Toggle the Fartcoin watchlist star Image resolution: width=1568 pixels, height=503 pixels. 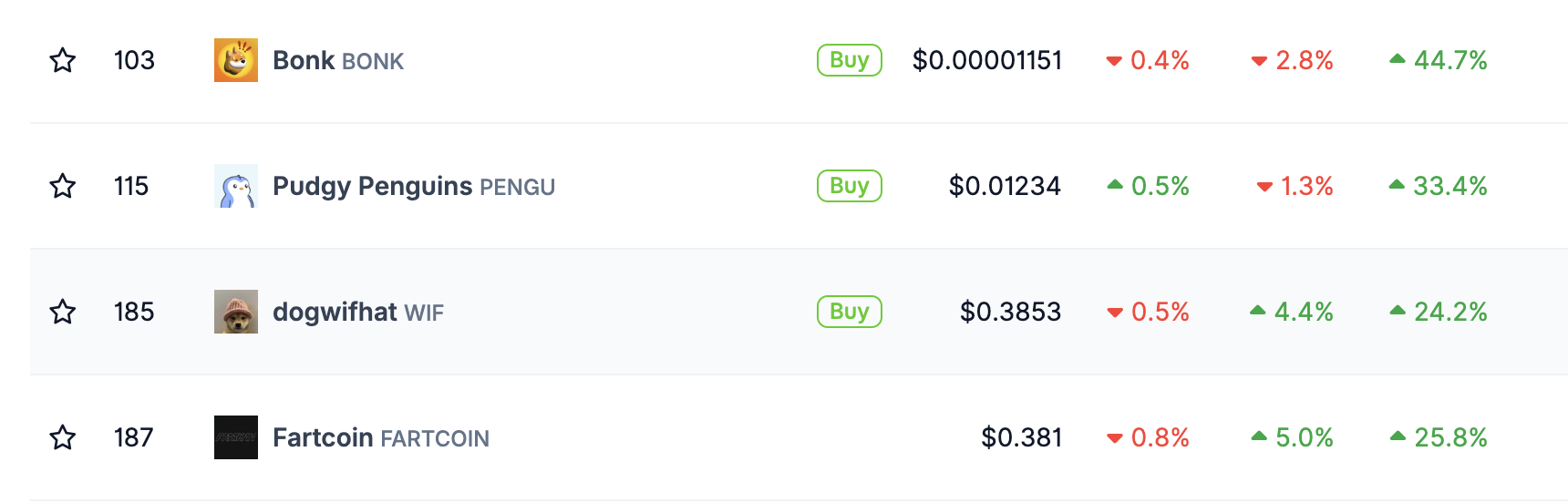(x=63, y=437)
